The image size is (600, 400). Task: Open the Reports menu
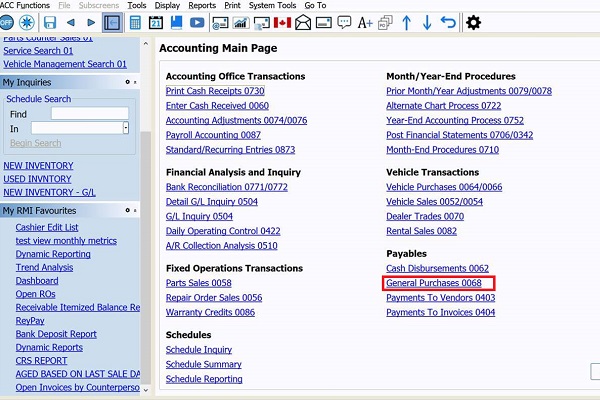pyautogui.click(x=202, y=5)
